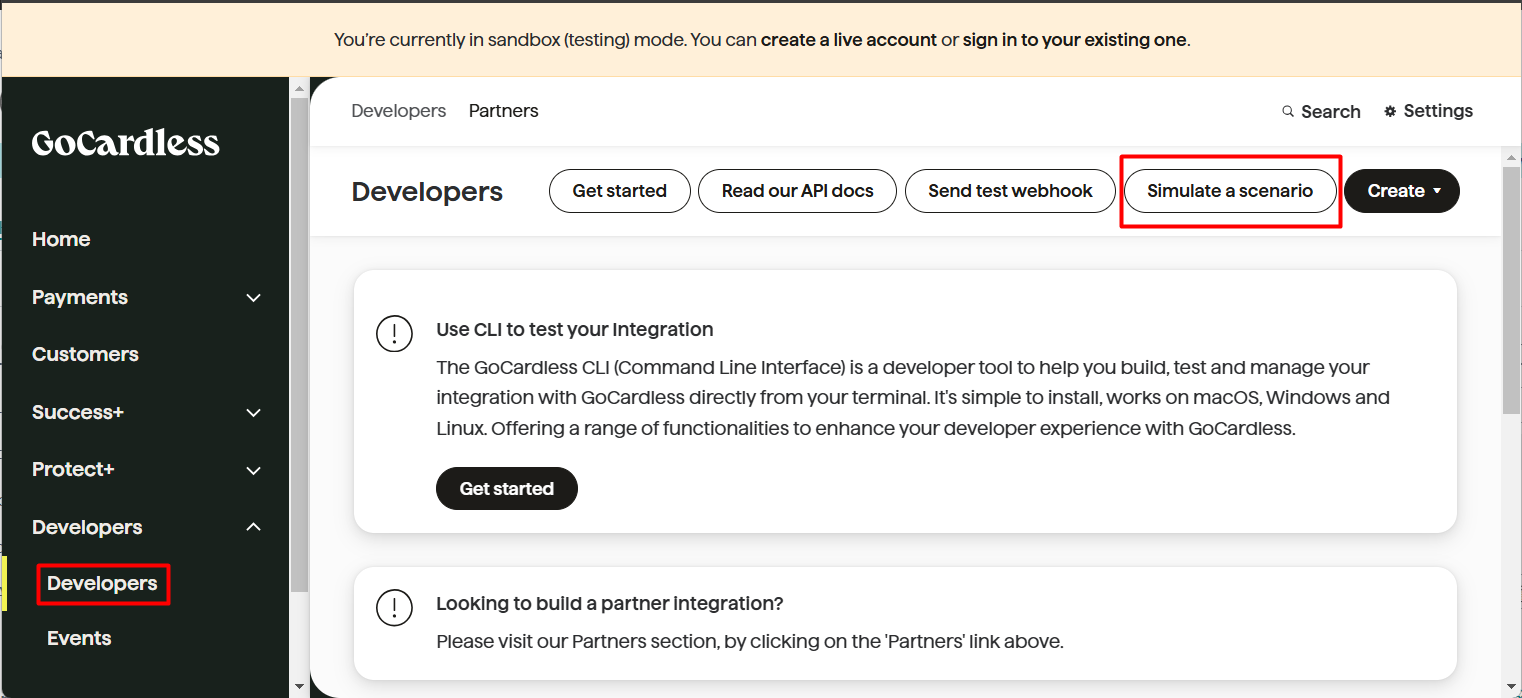Click the search magnifier icon
The width and height of the screenshot is (1522, 698).
click(1288, 111)
